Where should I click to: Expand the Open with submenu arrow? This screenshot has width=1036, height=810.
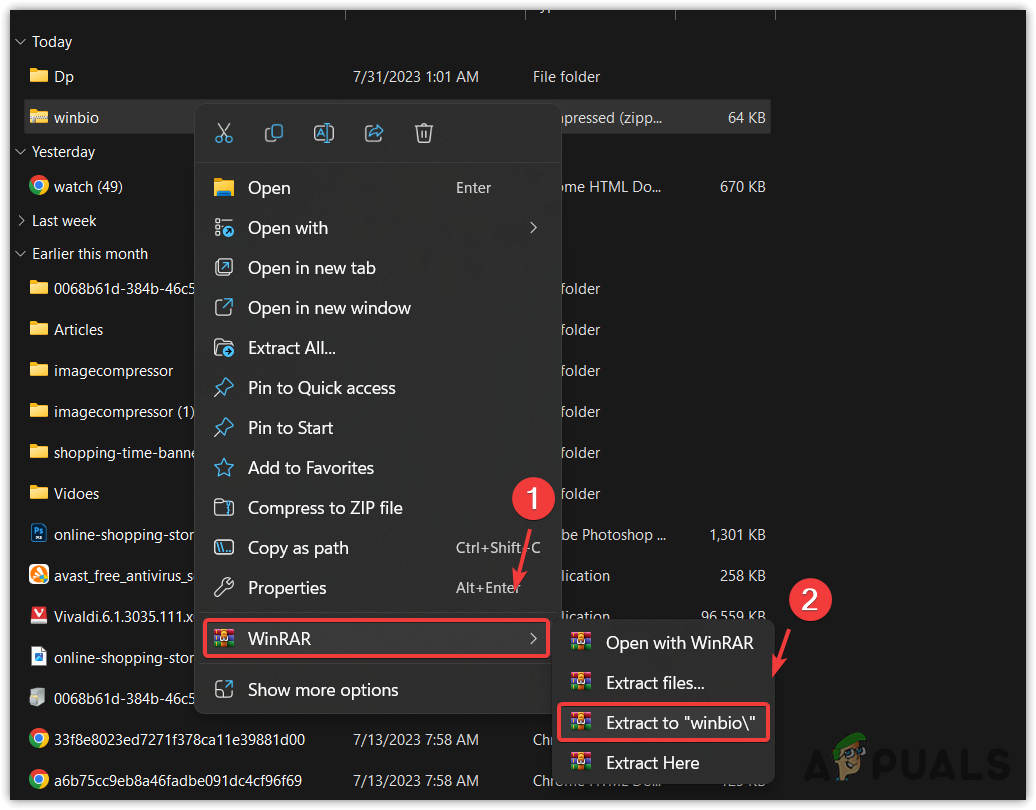click(533, 228)
